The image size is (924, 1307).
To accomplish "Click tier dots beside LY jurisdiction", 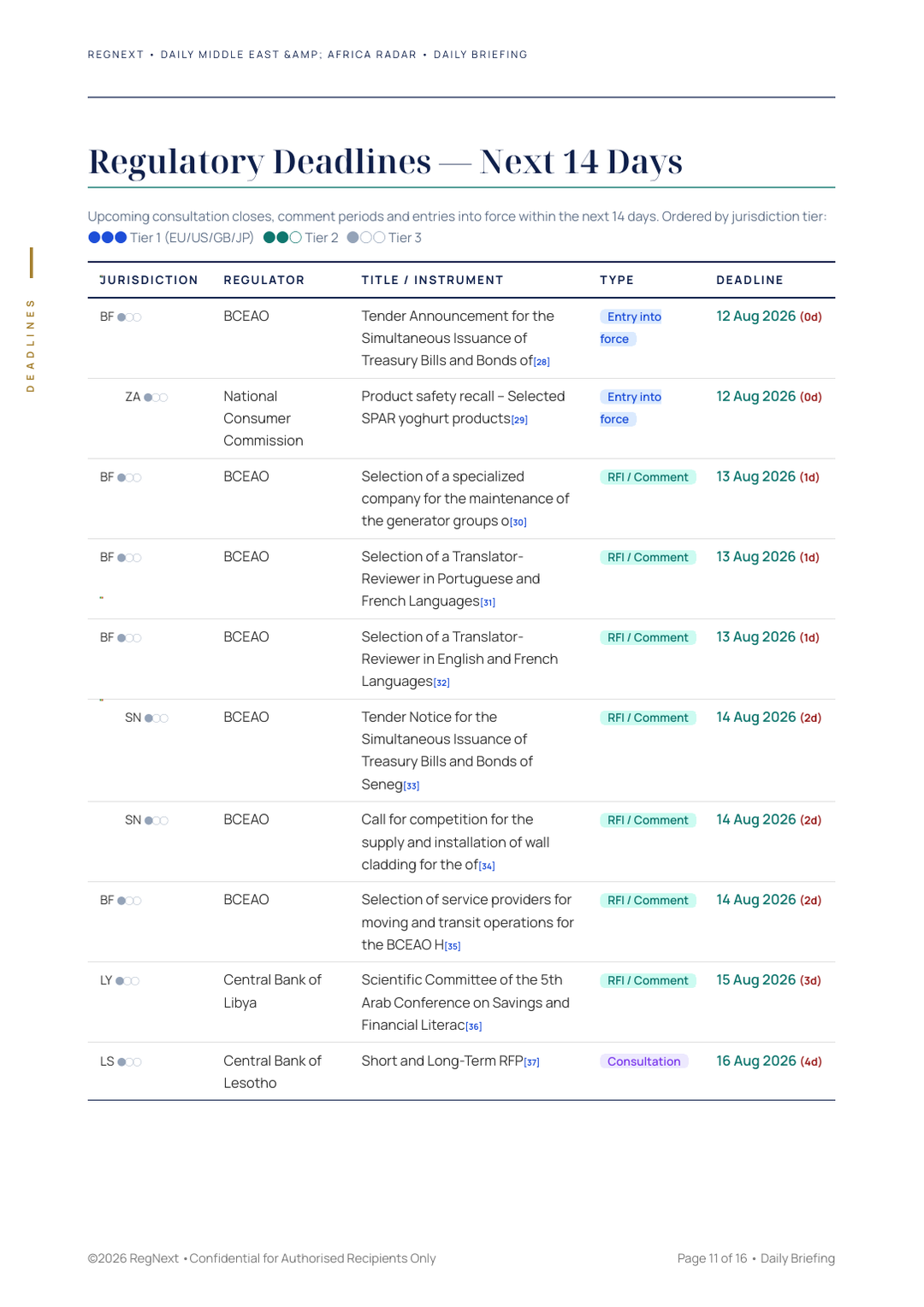I will click(x=127, y=981).
